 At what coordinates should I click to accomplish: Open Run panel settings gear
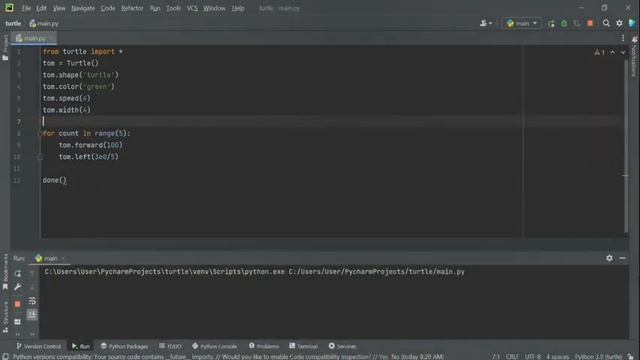609,258
